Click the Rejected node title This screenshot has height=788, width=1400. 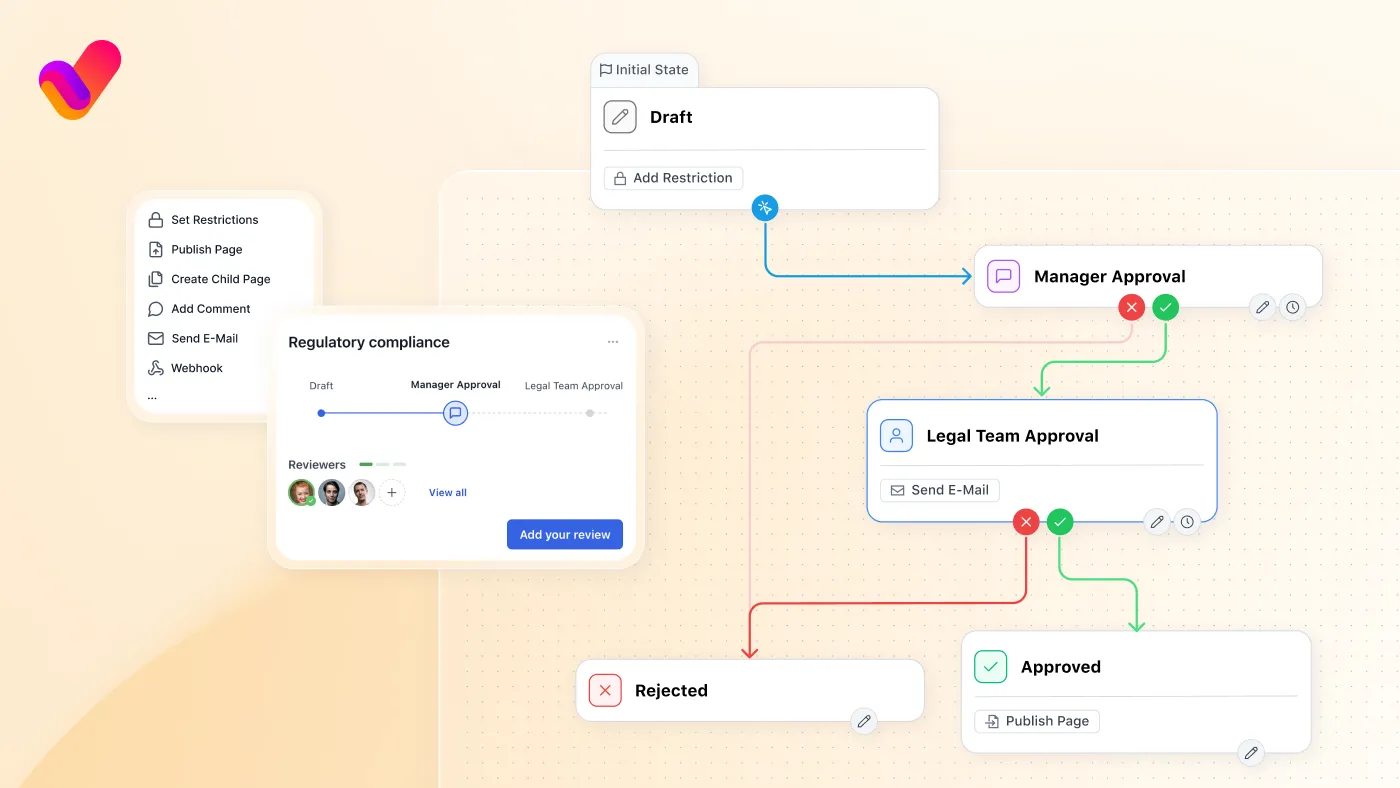click(671, 690)
